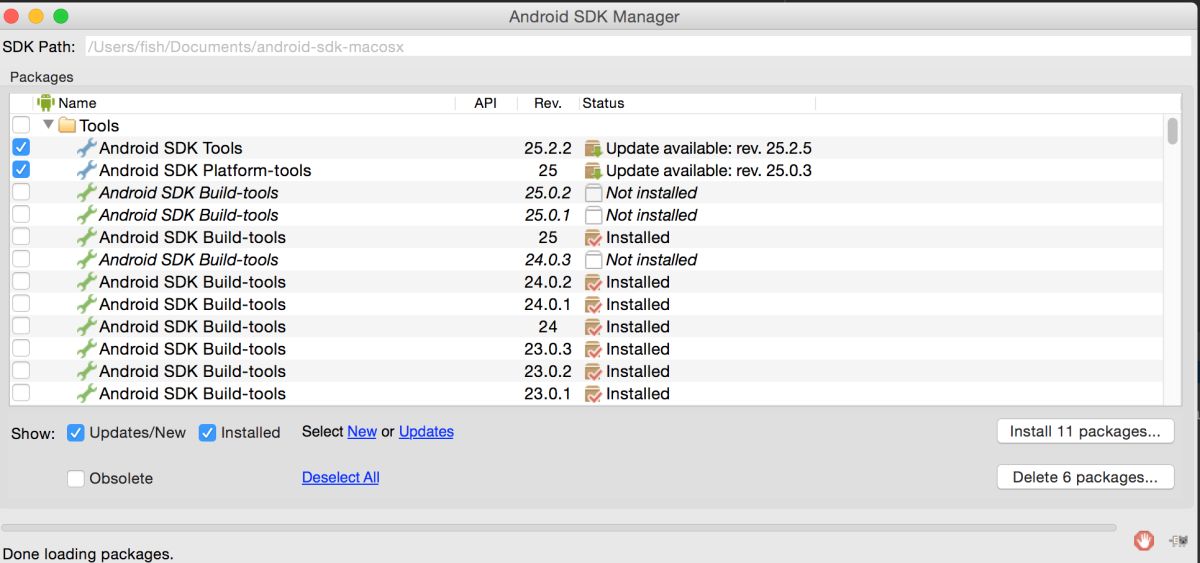Screen dimensions: 1200x563
Task: Click the installed icon for Build-tools 23.0.3
Action: click(593, 349)
